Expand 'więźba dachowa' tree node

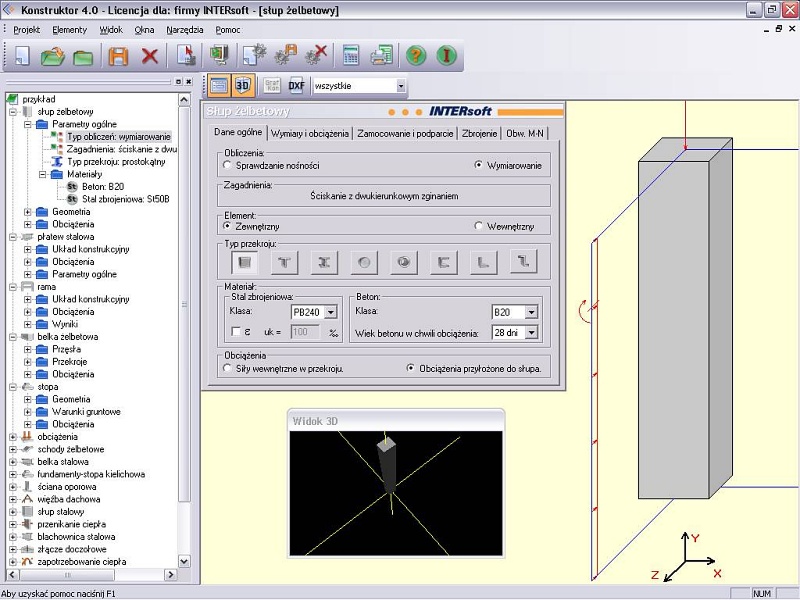click(13, 499)
